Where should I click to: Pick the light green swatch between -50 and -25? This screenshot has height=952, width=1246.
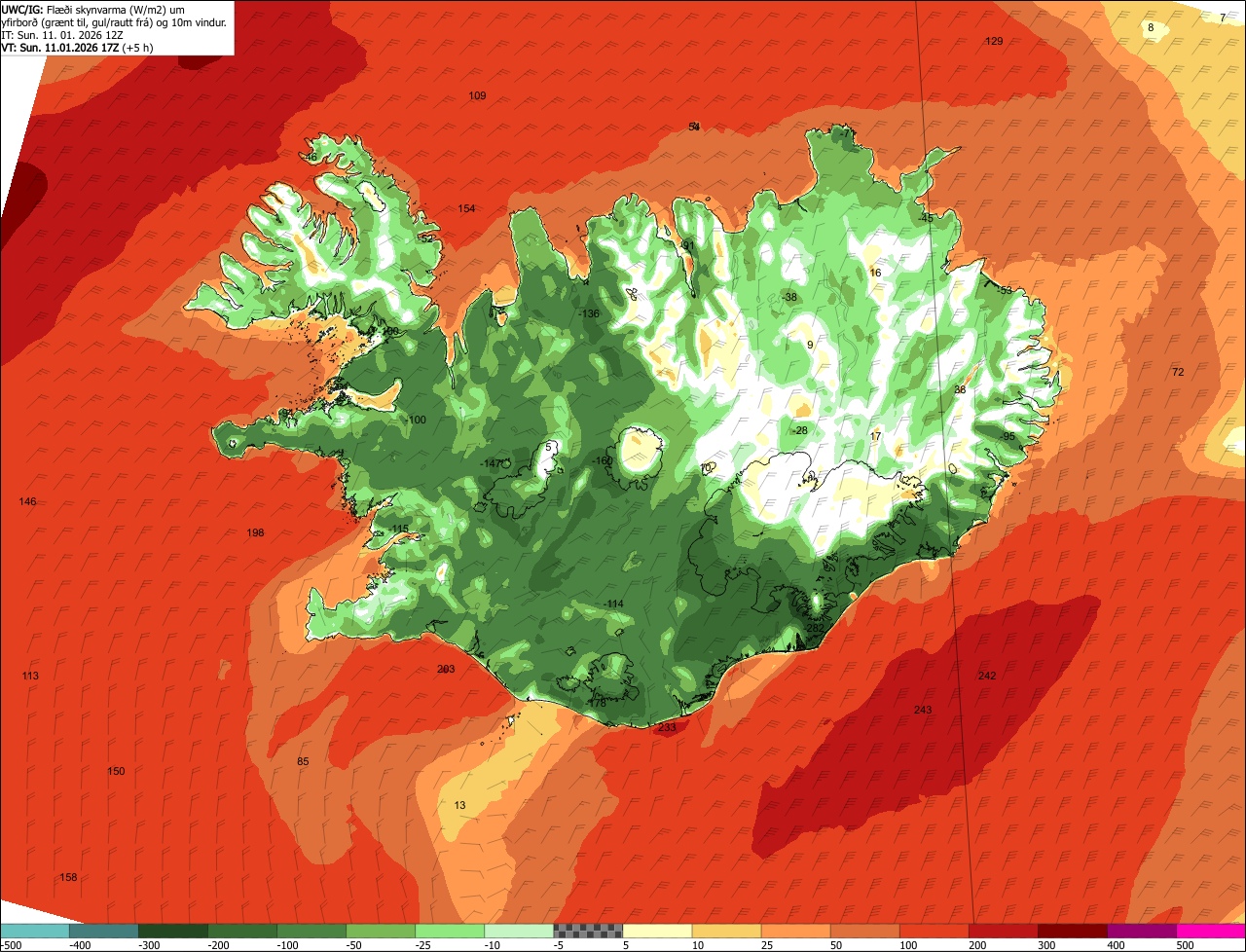tap(381, 931)
